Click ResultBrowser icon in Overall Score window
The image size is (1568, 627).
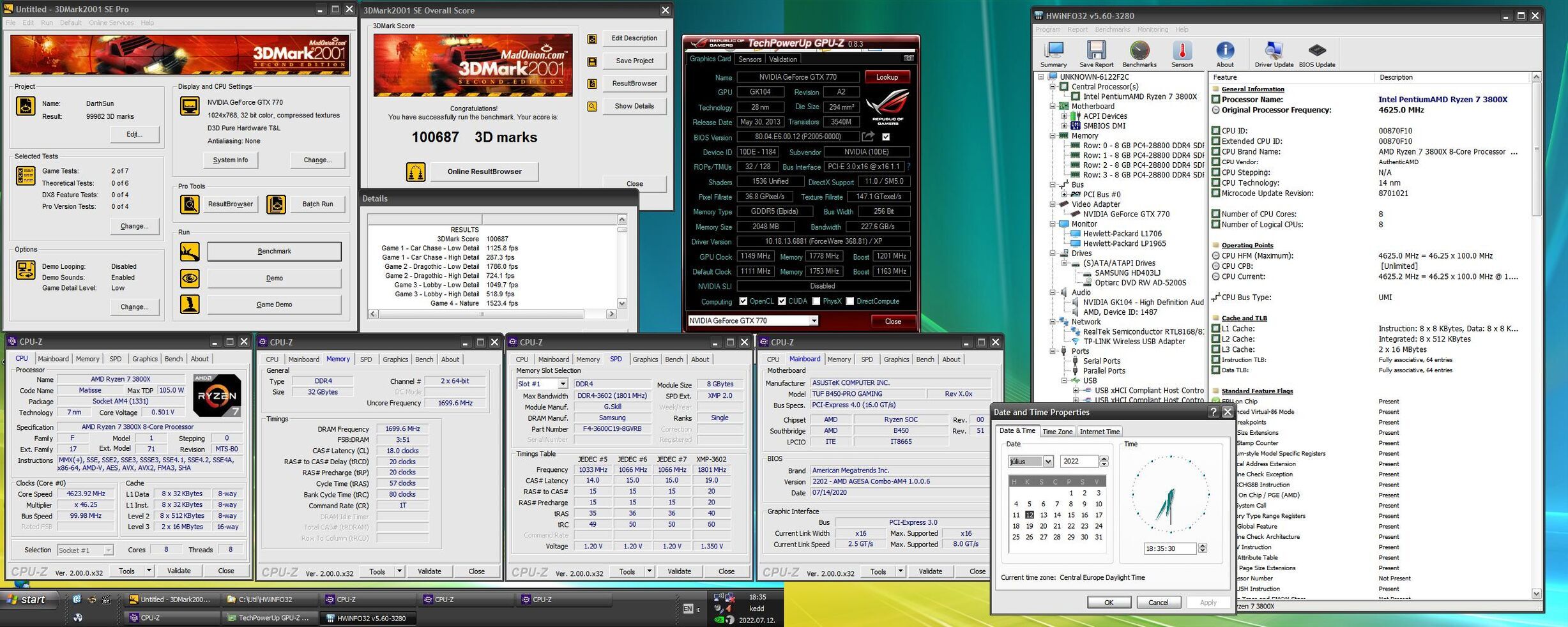click(592, 84)
